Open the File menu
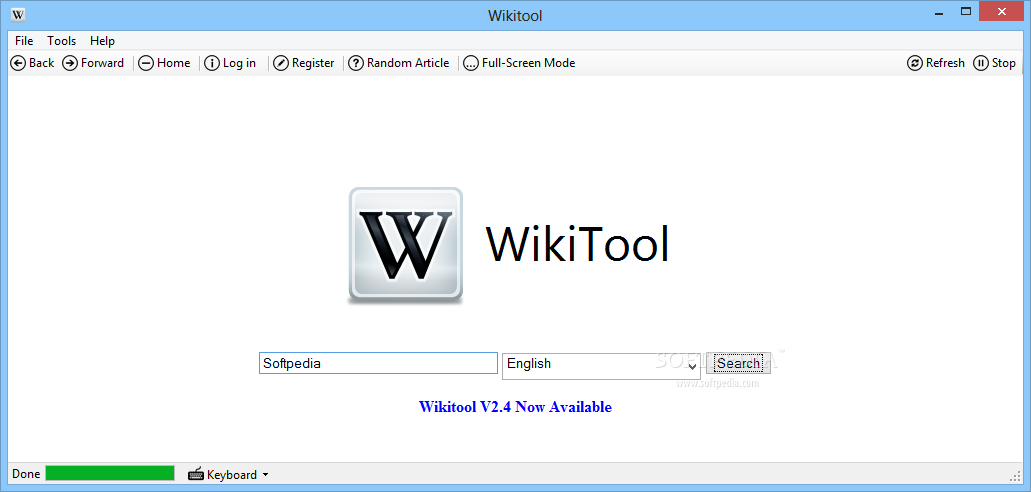The width and height of the screenshot is (1031, 492). pyautogui.click(x=24, y=41)
